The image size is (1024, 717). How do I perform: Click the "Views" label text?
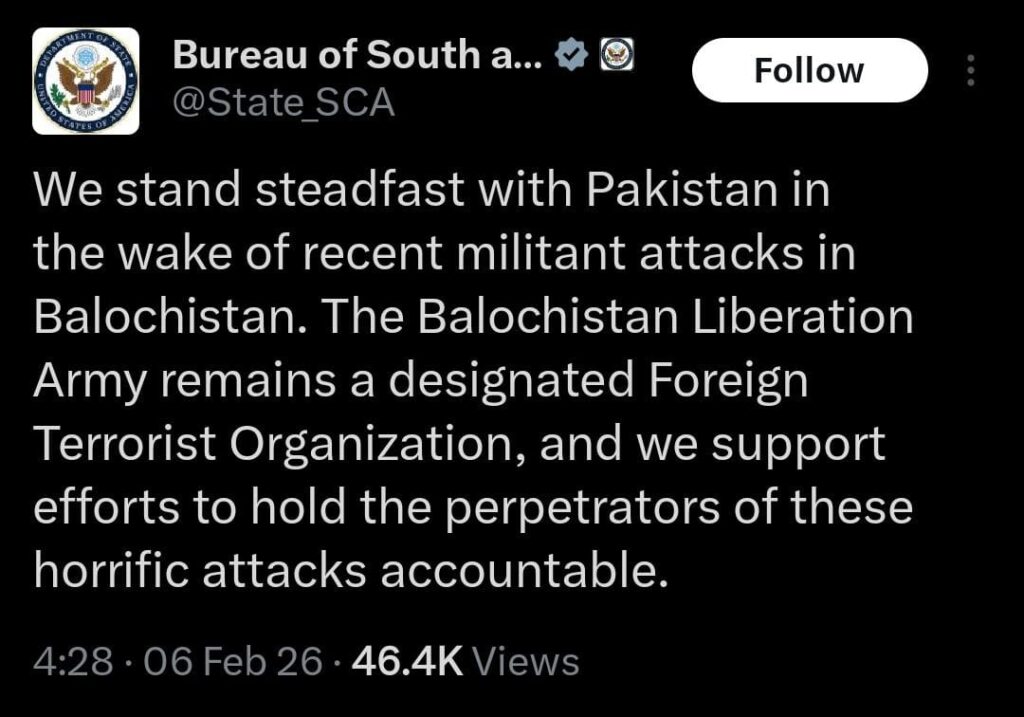coord(524,661)
